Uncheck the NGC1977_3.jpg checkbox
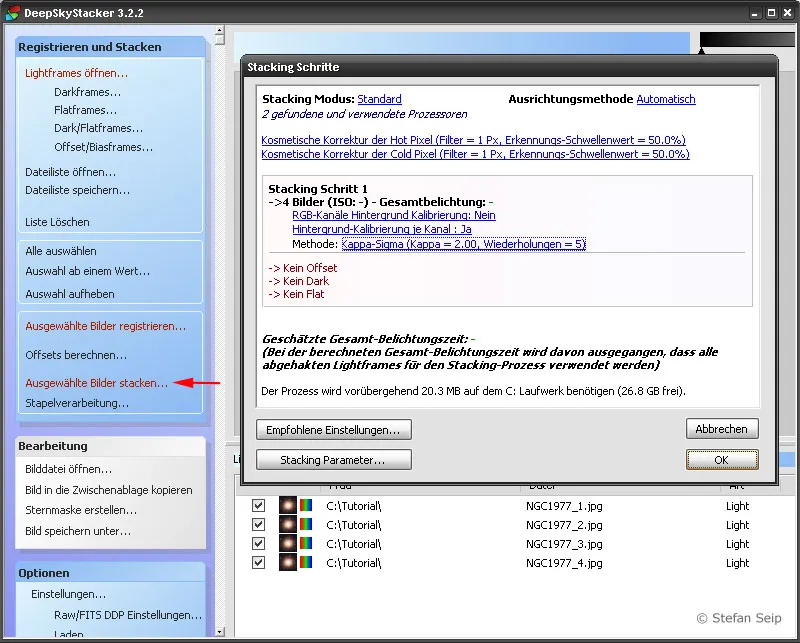Viewport: 800px width, 643px height. coord(259,543)
